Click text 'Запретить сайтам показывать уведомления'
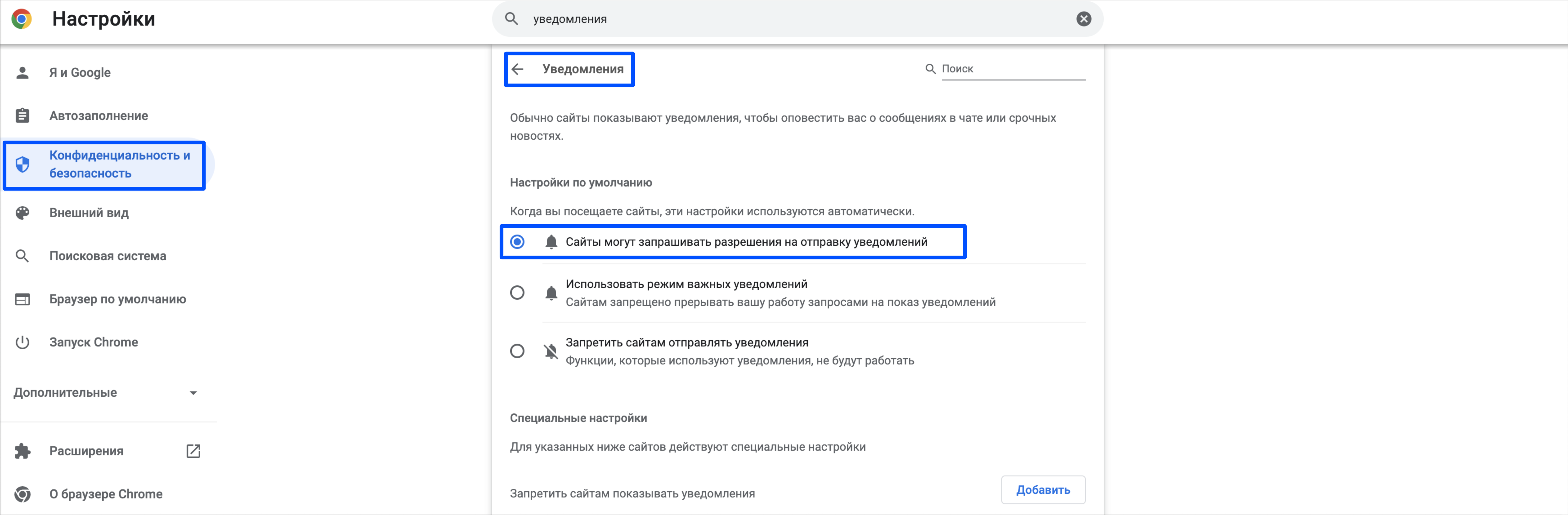The width and height of the screenshot is (1568, 515). [x=632, y=494]
